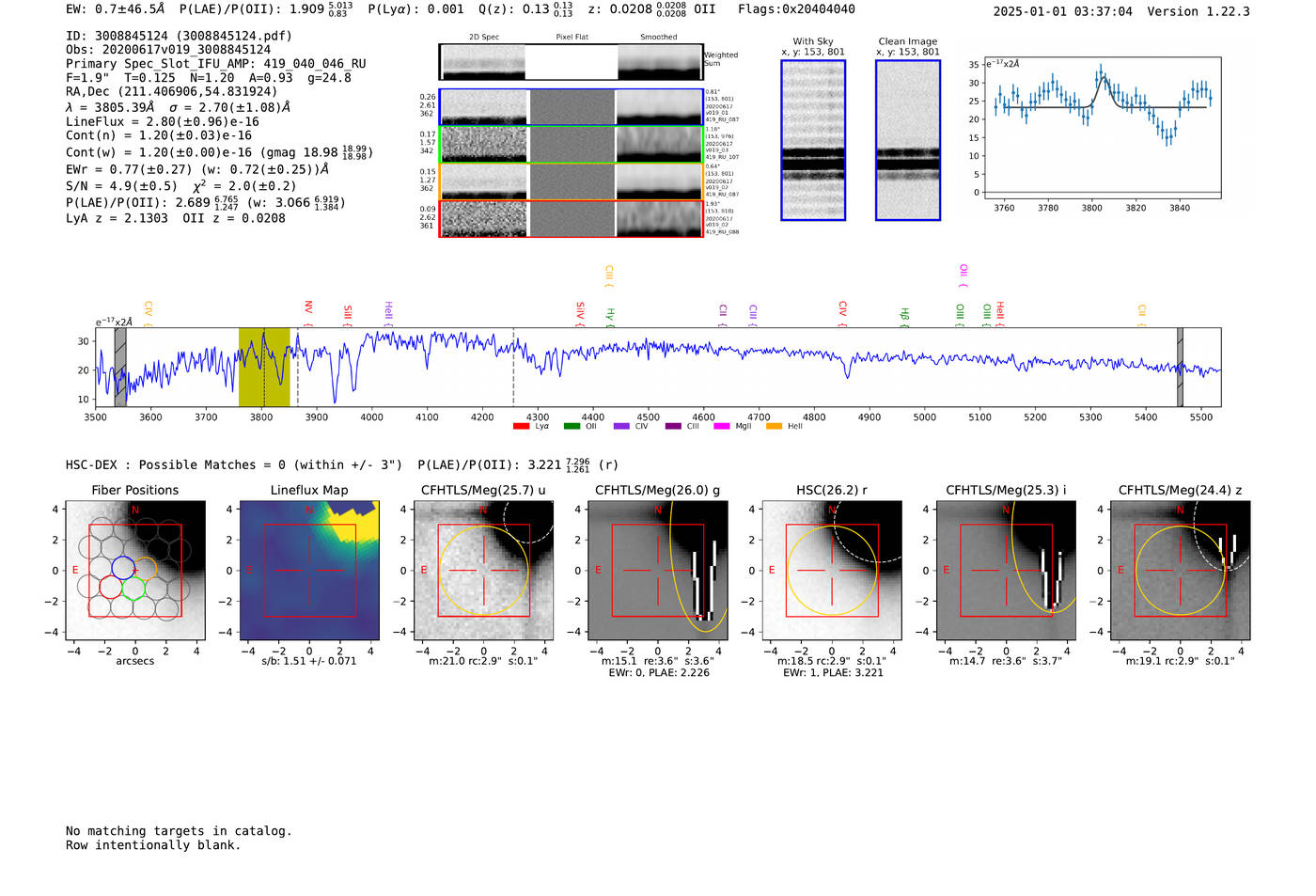Click the Hγ line label

[610, 315]
